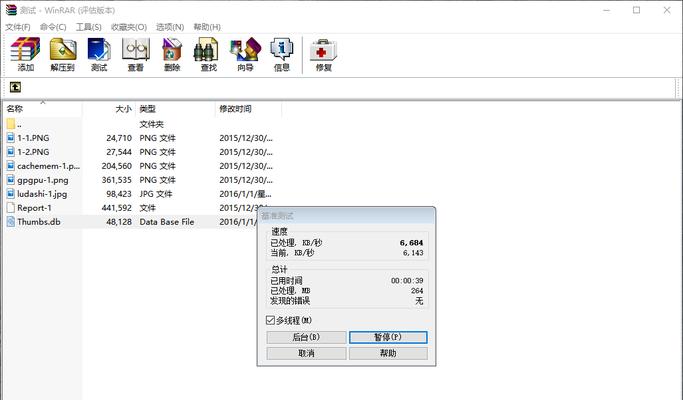
Task: Click the 添加 (Add) toolbar icon
Action: (x=25, y=50)
